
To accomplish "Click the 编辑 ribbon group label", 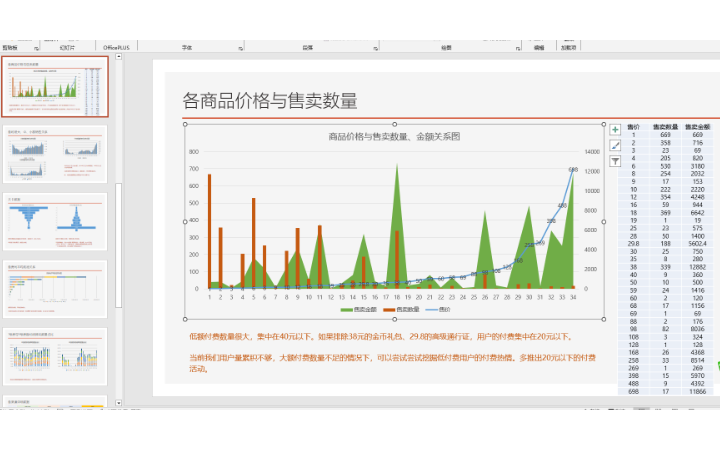I will click(539, 47).
